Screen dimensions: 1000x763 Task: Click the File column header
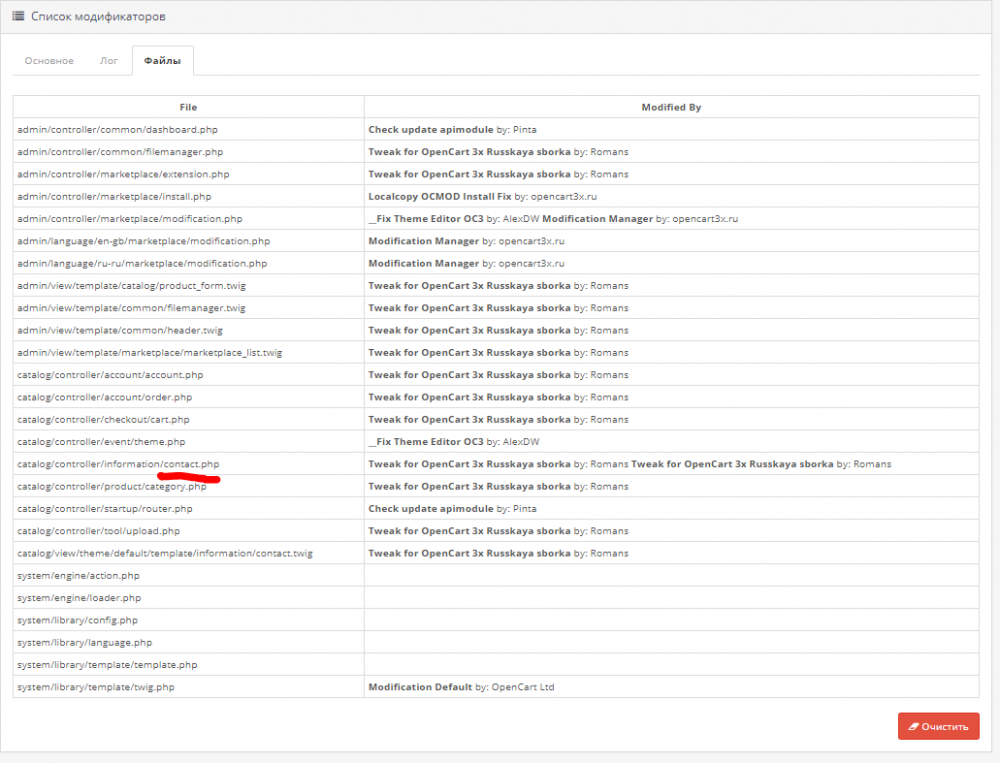pos(188,107)
